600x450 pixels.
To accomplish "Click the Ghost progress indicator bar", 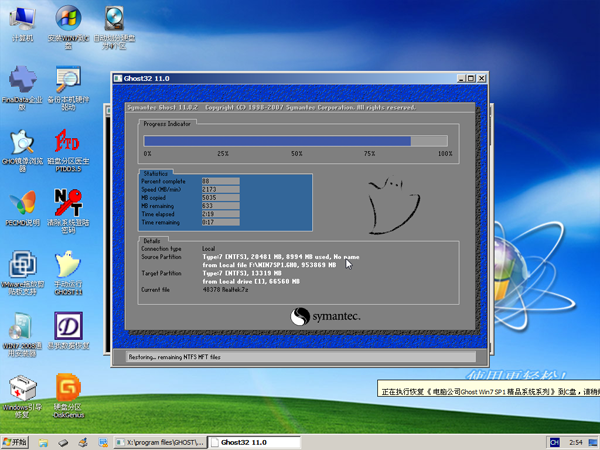I will (297, 142).
